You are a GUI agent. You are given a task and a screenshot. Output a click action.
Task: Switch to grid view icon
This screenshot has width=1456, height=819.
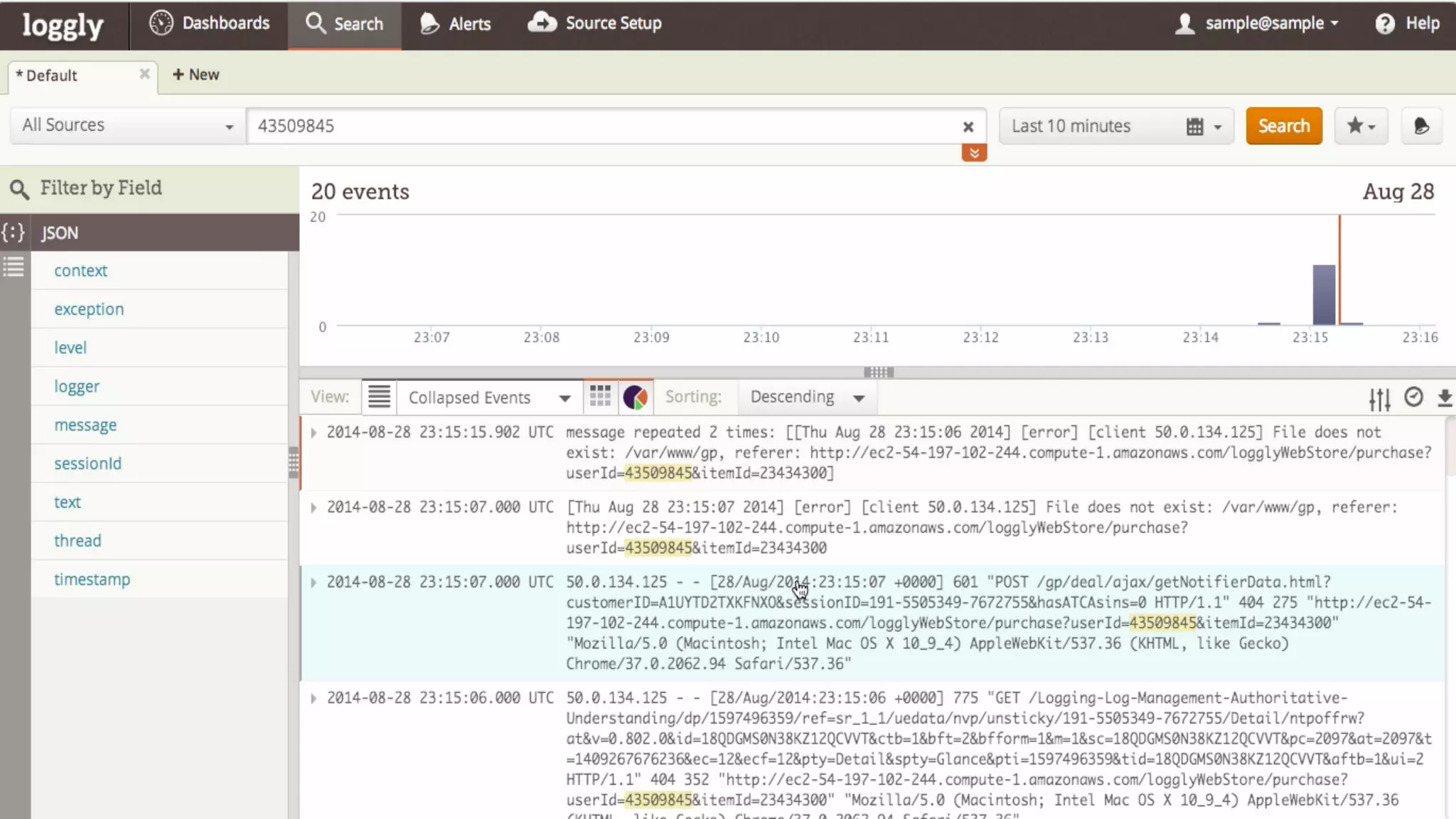click(x=600, y=397)
